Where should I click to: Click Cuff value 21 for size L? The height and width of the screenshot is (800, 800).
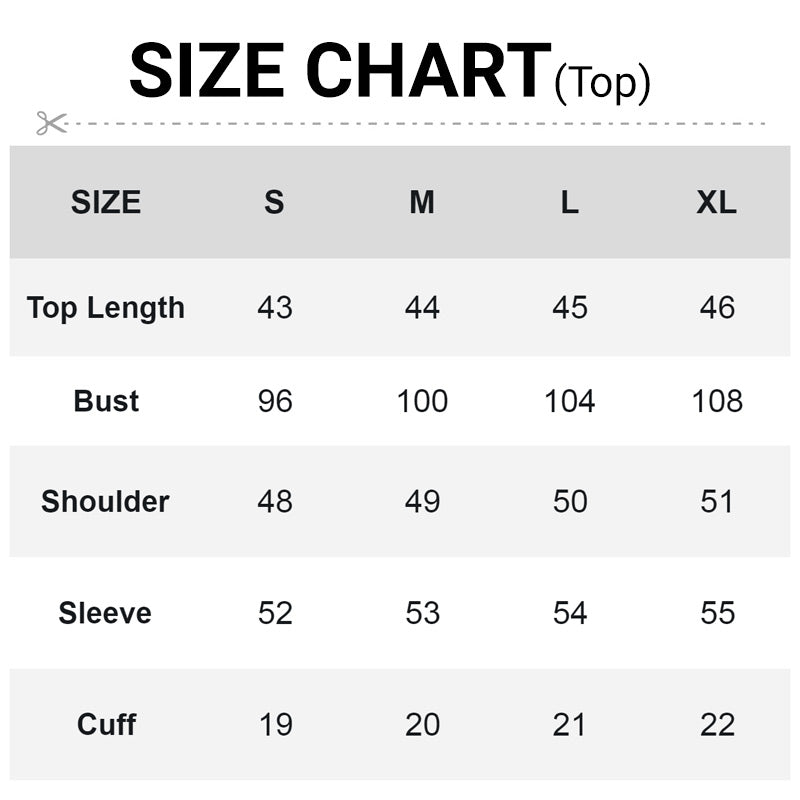click(x=570, y=724)
